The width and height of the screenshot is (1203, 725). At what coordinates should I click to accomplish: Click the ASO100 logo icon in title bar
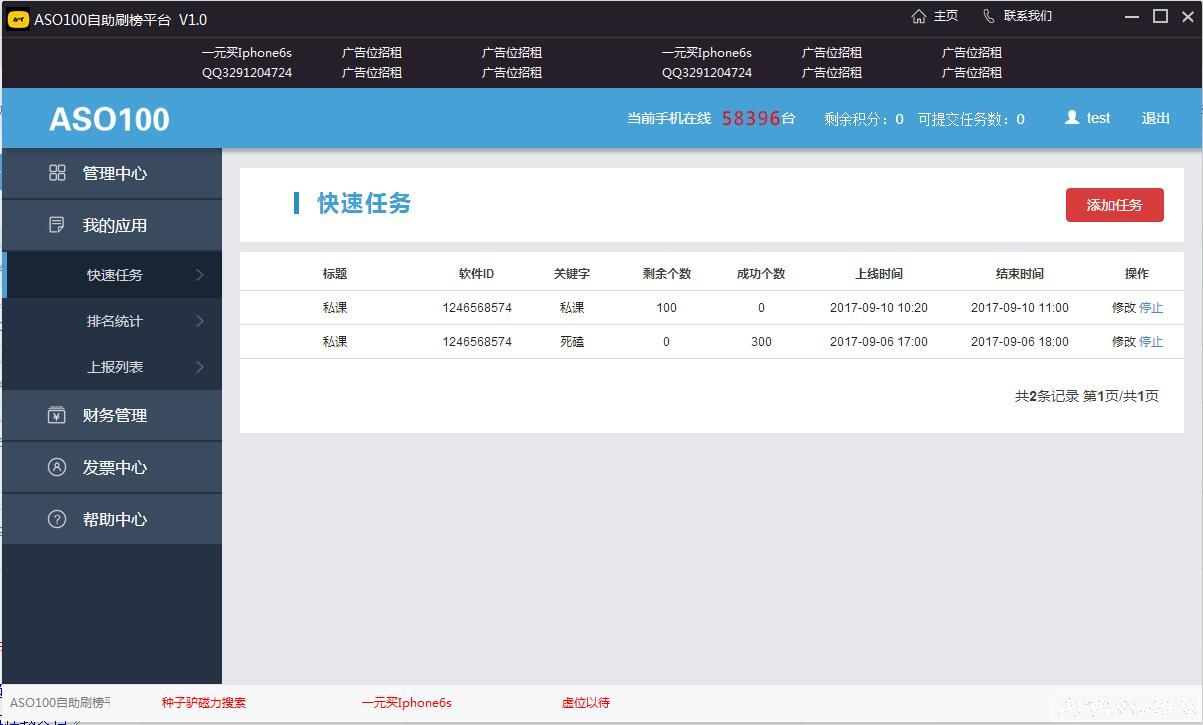point(17,19)
